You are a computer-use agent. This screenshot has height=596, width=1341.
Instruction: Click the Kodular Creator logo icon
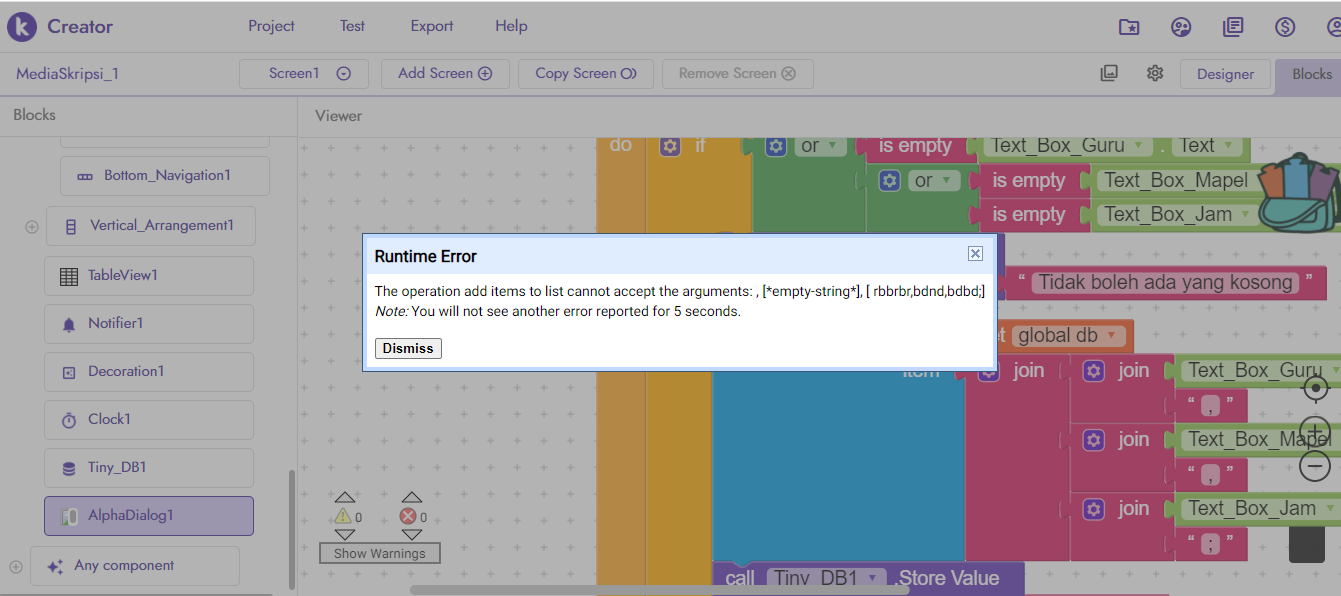click(21, 27)
